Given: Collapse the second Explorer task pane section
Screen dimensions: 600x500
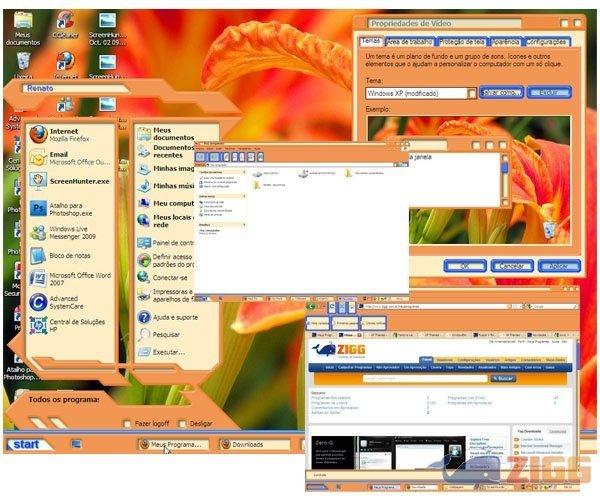Looking at the screenshot, I should tap(244, 196).
